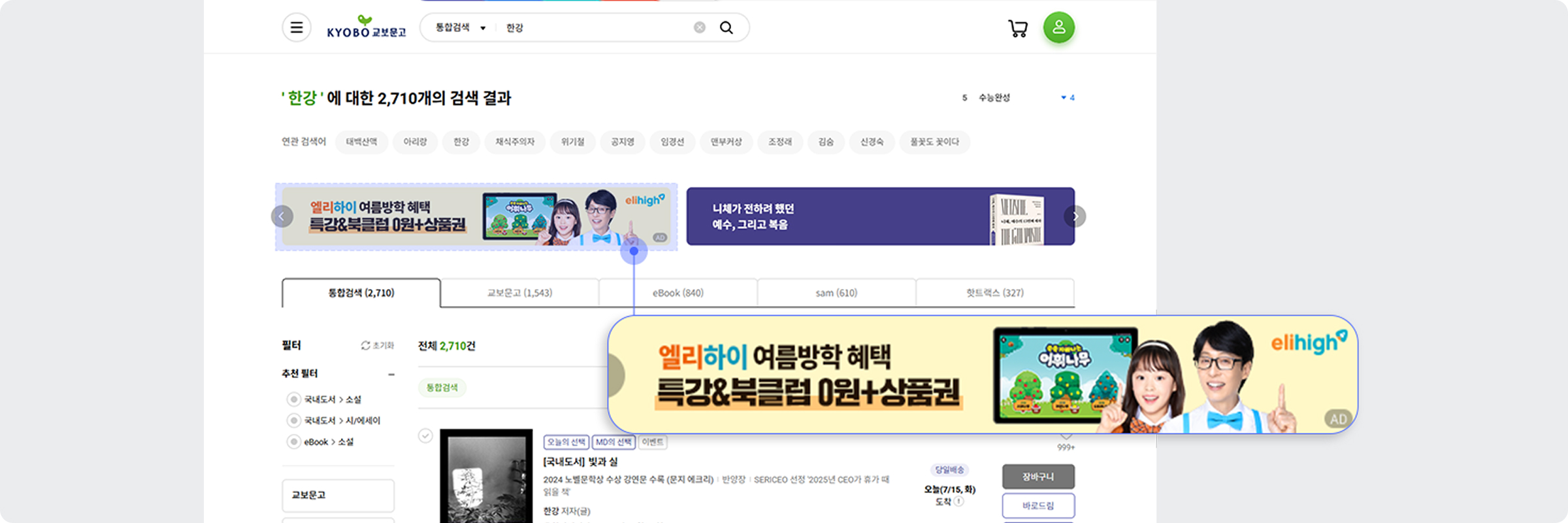1568x523 pixels.
Task: Click the KYOBO 교보문고 logo
Action: point(366,27)
